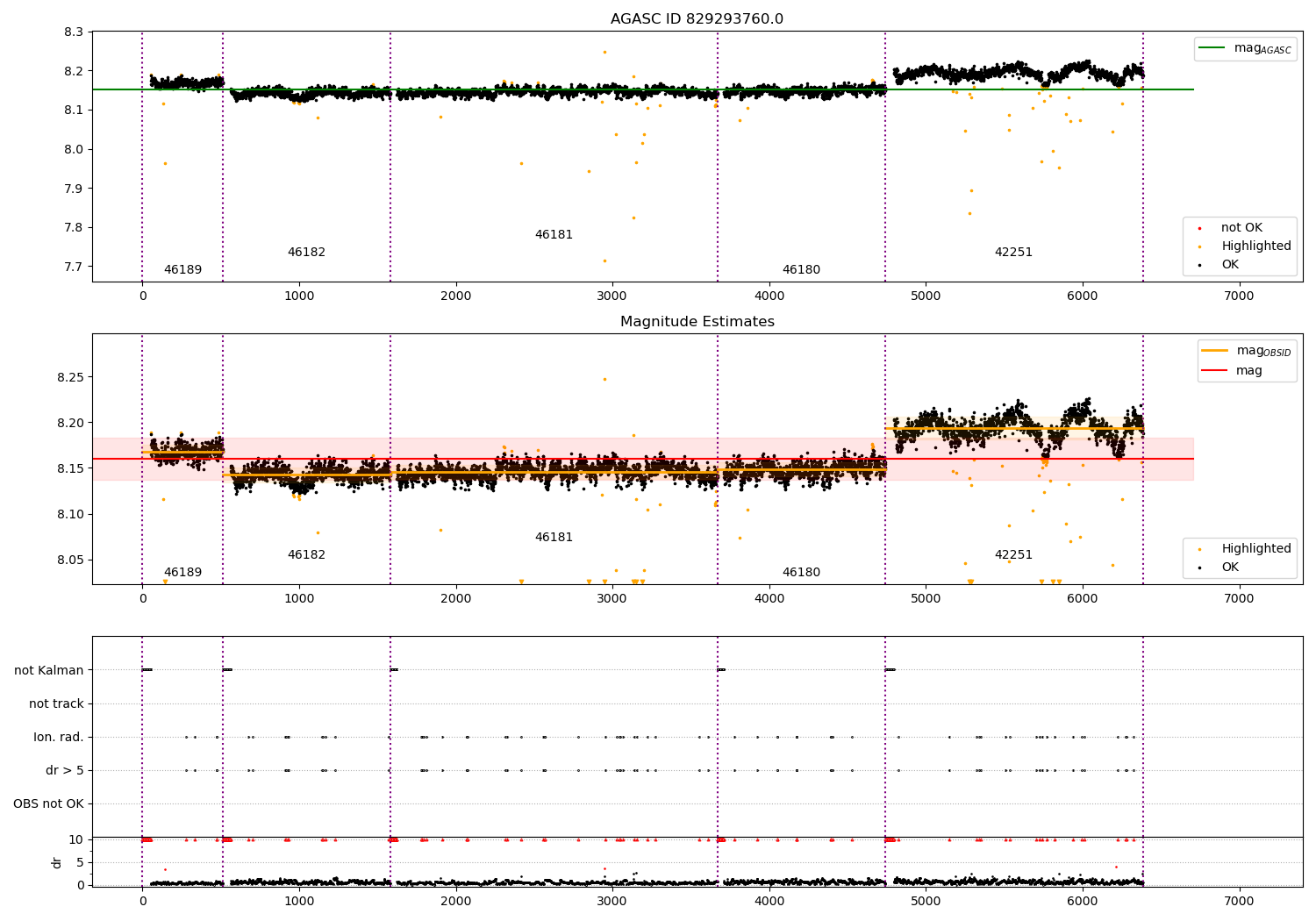Click the 'not Kalman' row label
The width and height of the screenshot is (1316, 921).
pyautogui.click(x=49, y=670)
